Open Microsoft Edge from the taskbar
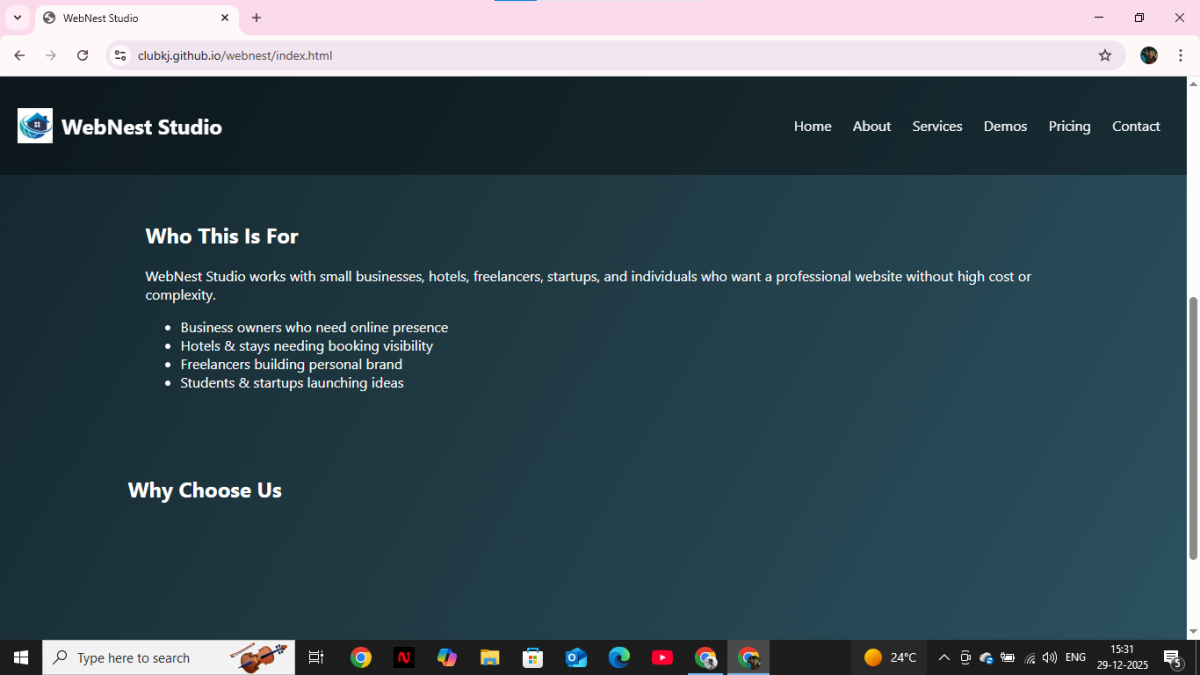The width and height of the screenshot is (1200, 675). [619, 657]
